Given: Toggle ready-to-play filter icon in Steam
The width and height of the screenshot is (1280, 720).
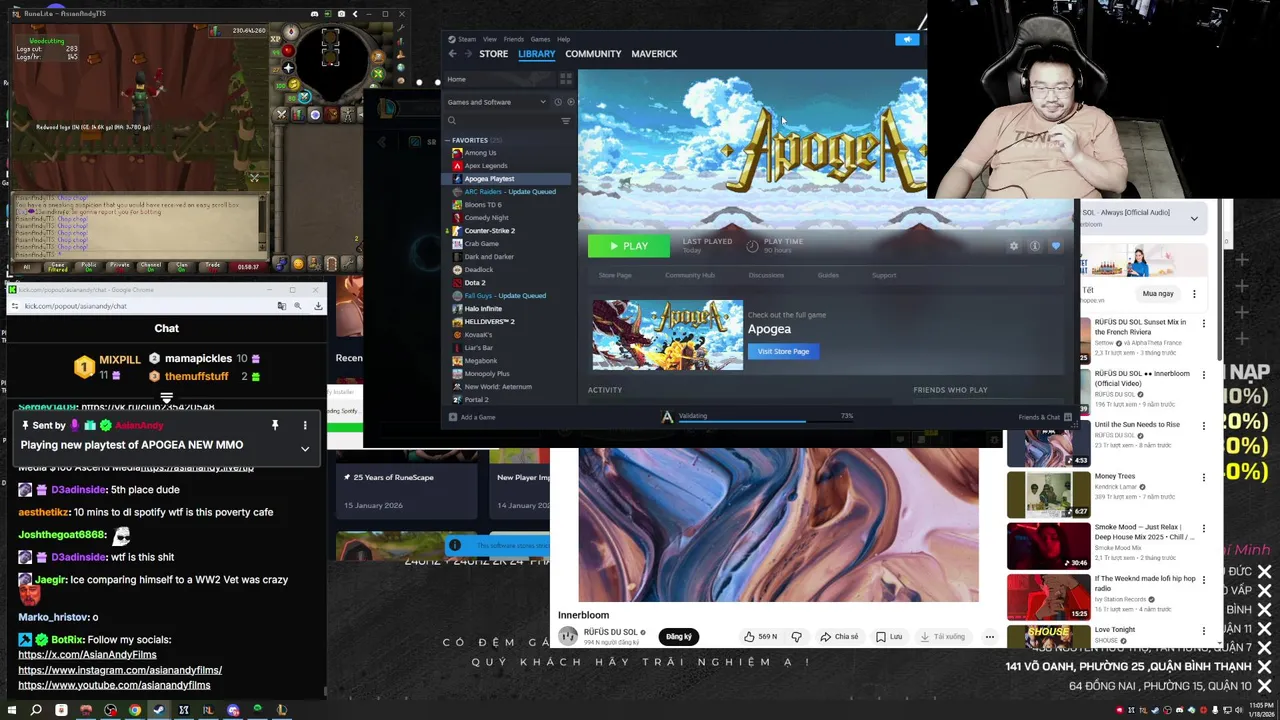Looking at the screenshot, I should point(570,102).
